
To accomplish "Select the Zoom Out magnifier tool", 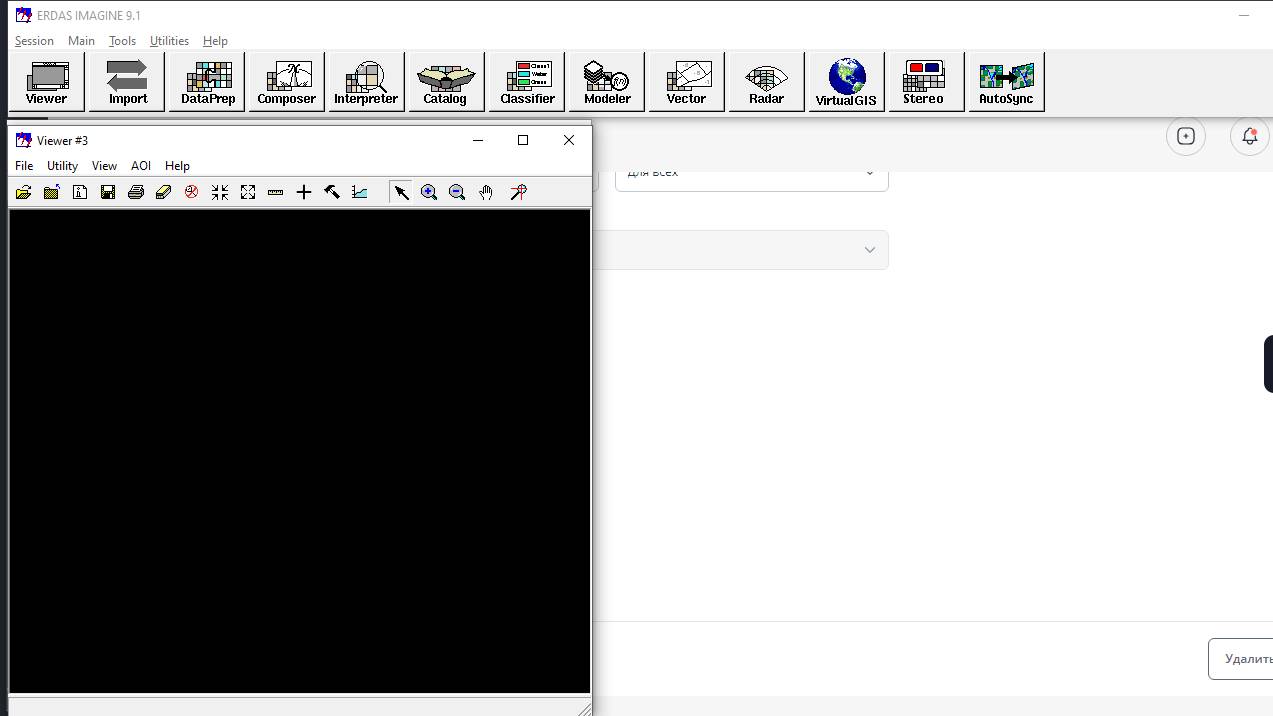I will 457,192.
